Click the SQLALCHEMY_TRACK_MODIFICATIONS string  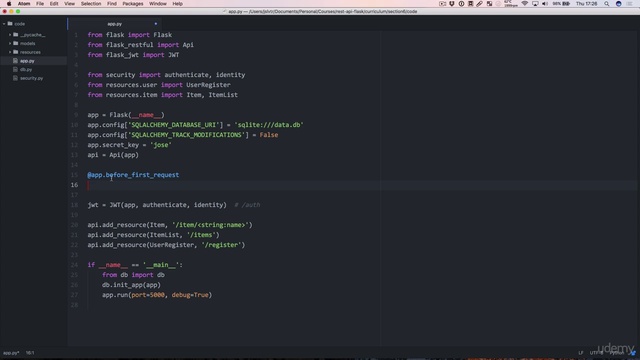(188, 135)
